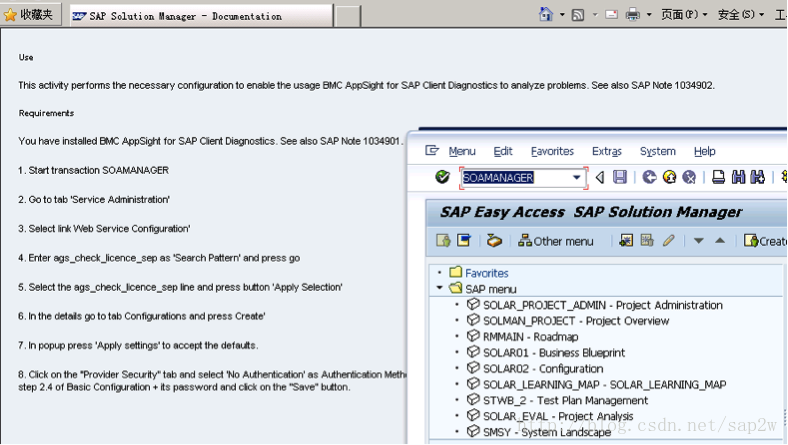Click the SAP window menu icon left of Menu

click(x=432, y=150)
